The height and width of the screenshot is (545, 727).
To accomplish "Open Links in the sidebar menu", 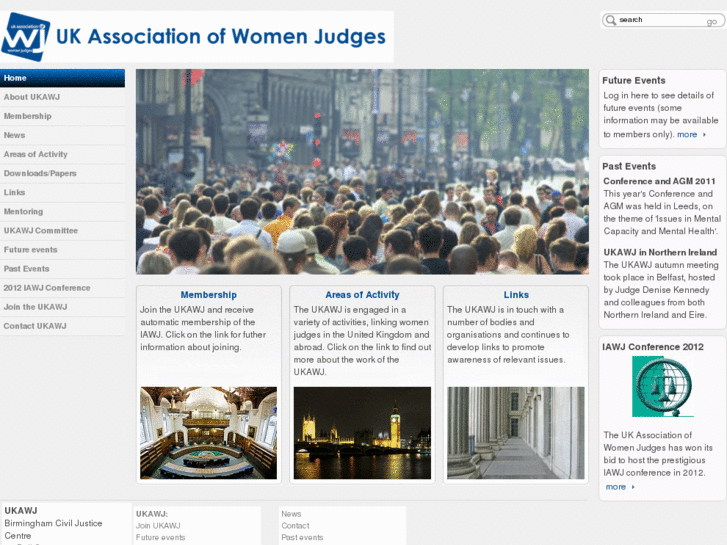I will coord(62,192).
